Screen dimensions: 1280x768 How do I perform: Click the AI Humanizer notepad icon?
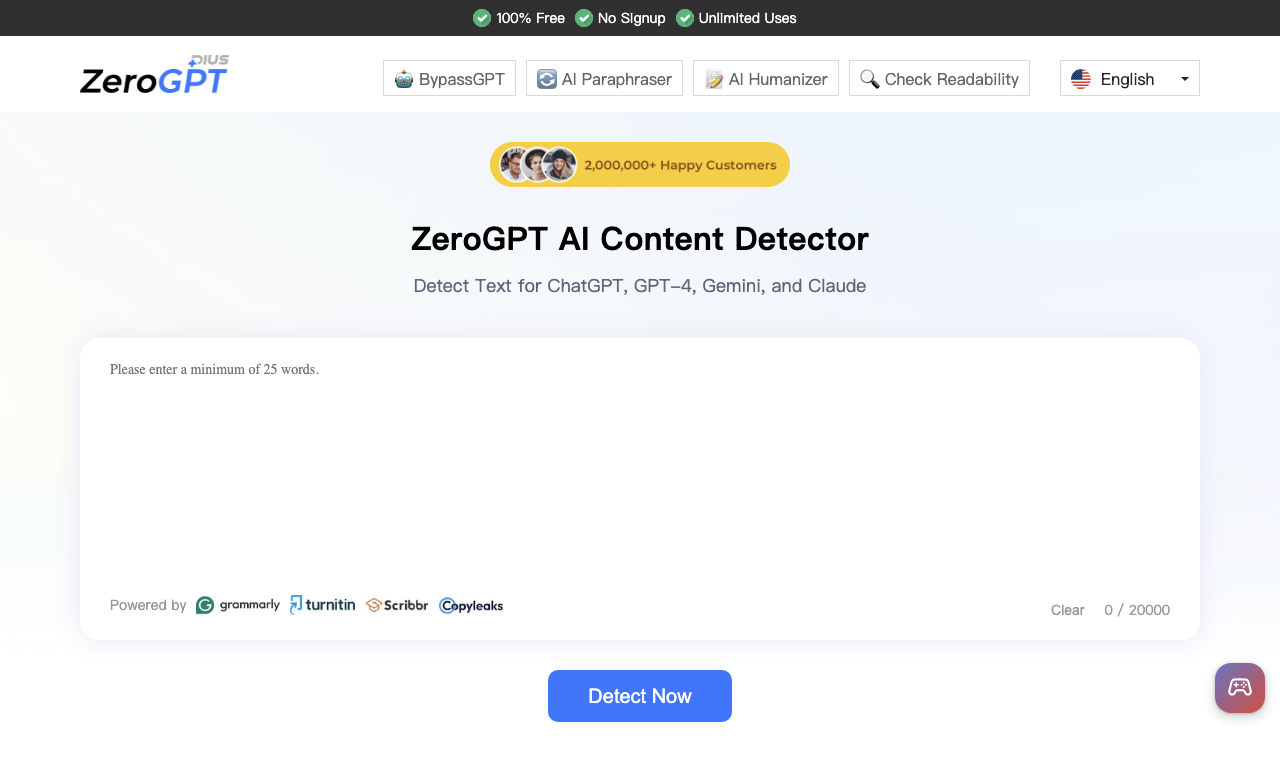coord(714,79)
